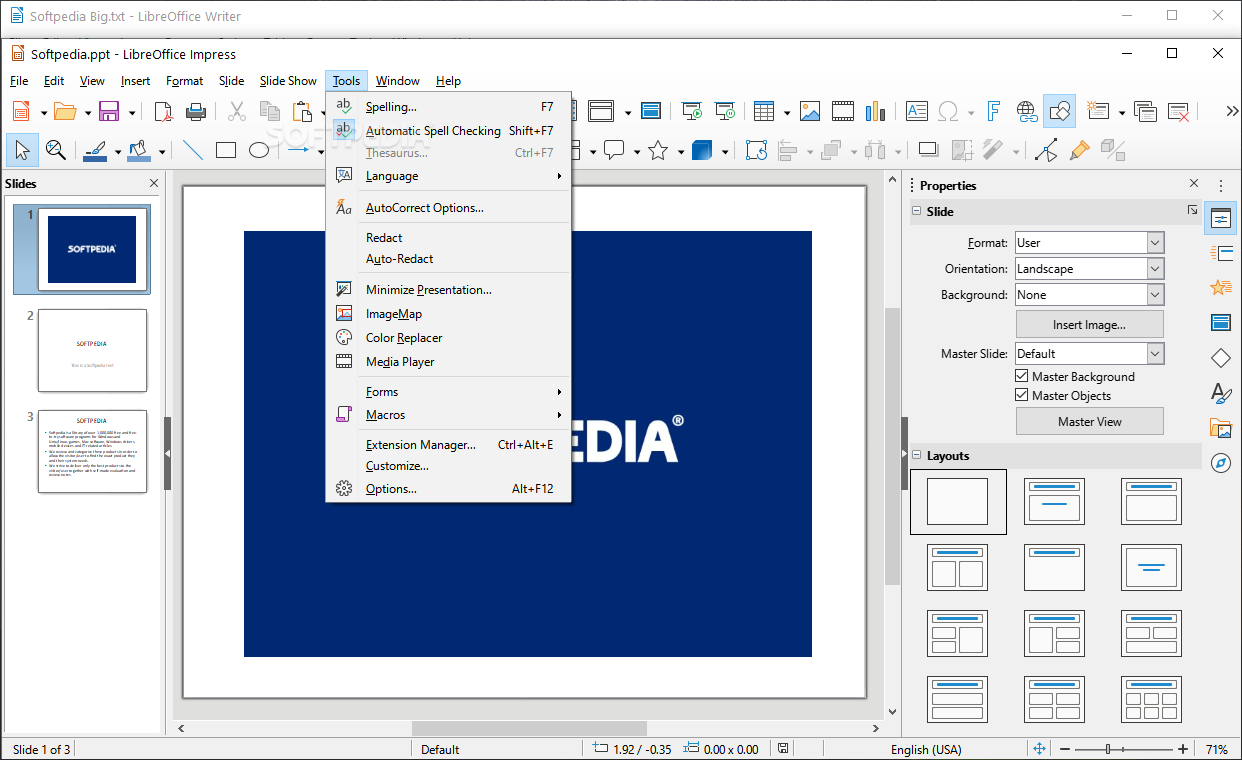Toggle the Show Draw Functions toolbar button
Viewport: 1242px width, 760px height.
coord(1059,111)
